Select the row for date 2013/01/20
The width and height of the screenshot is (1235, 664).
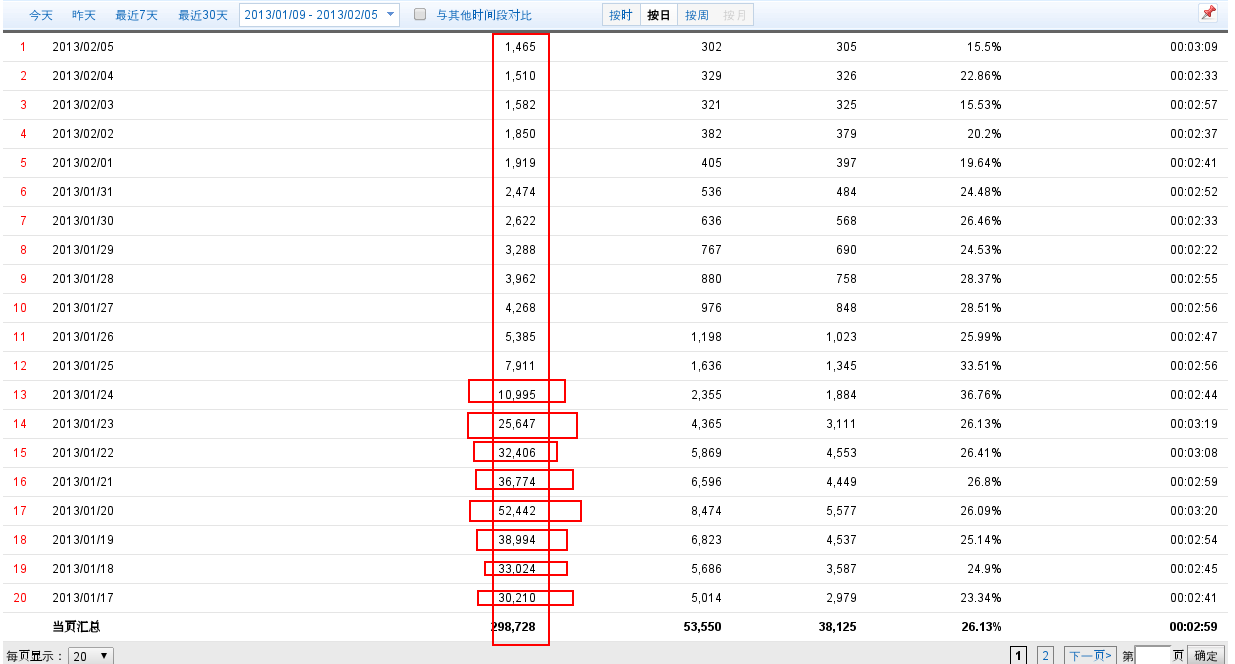[x=83, y=511]
